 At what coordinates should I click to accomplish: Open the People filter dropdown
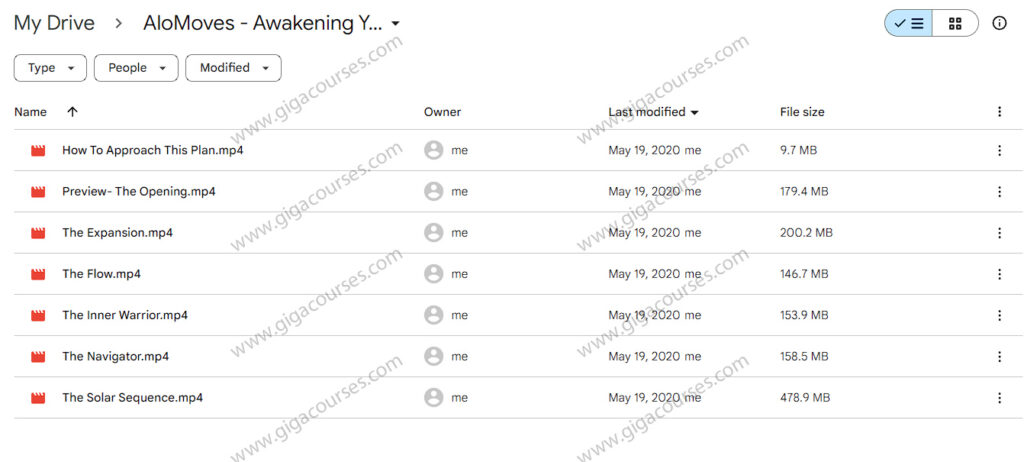pyautogui.click(x=136, y=68)
